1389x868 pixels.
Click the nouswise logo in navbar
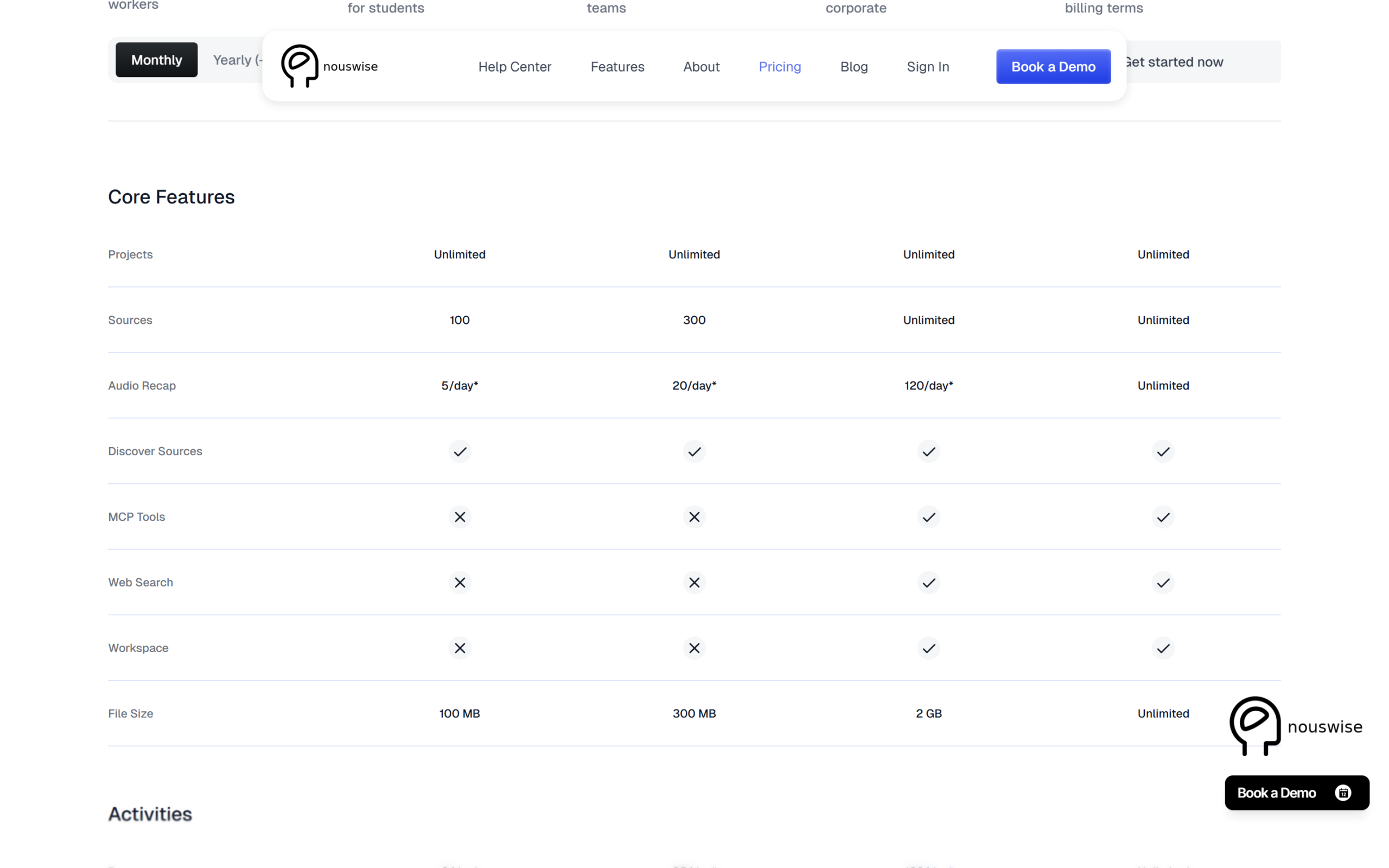[x=329, y=66]
